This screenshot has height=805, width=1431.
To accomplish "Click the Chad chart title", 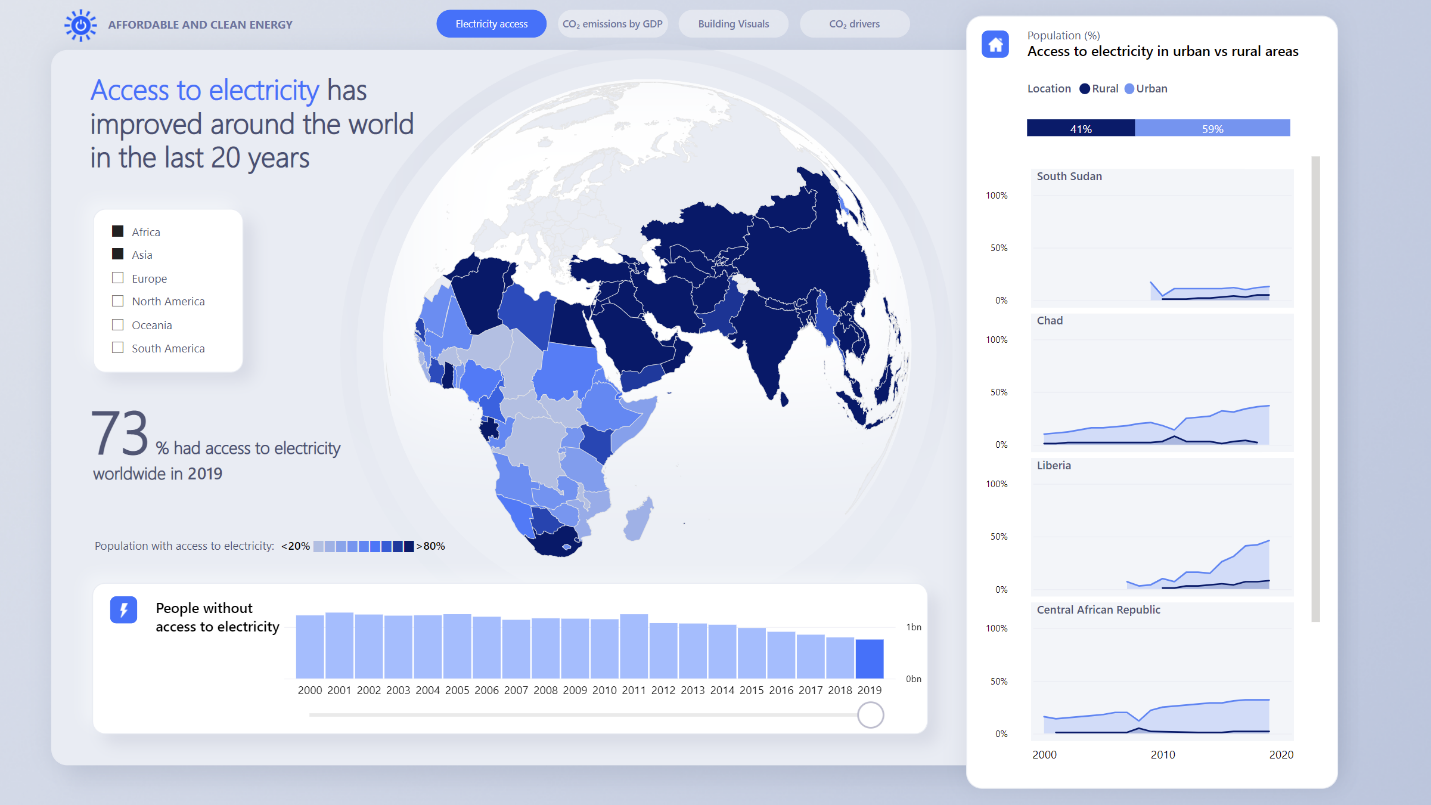I will 1050,321.
